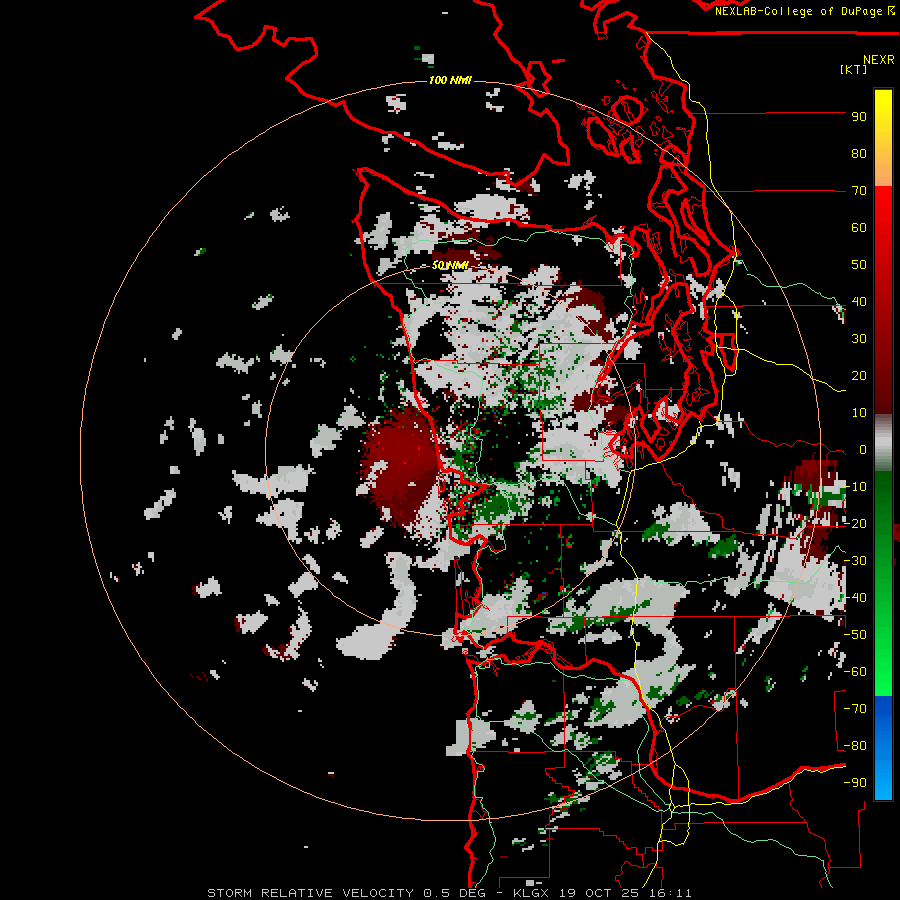Click the -30 value on velocity legend

coord(855,561)
